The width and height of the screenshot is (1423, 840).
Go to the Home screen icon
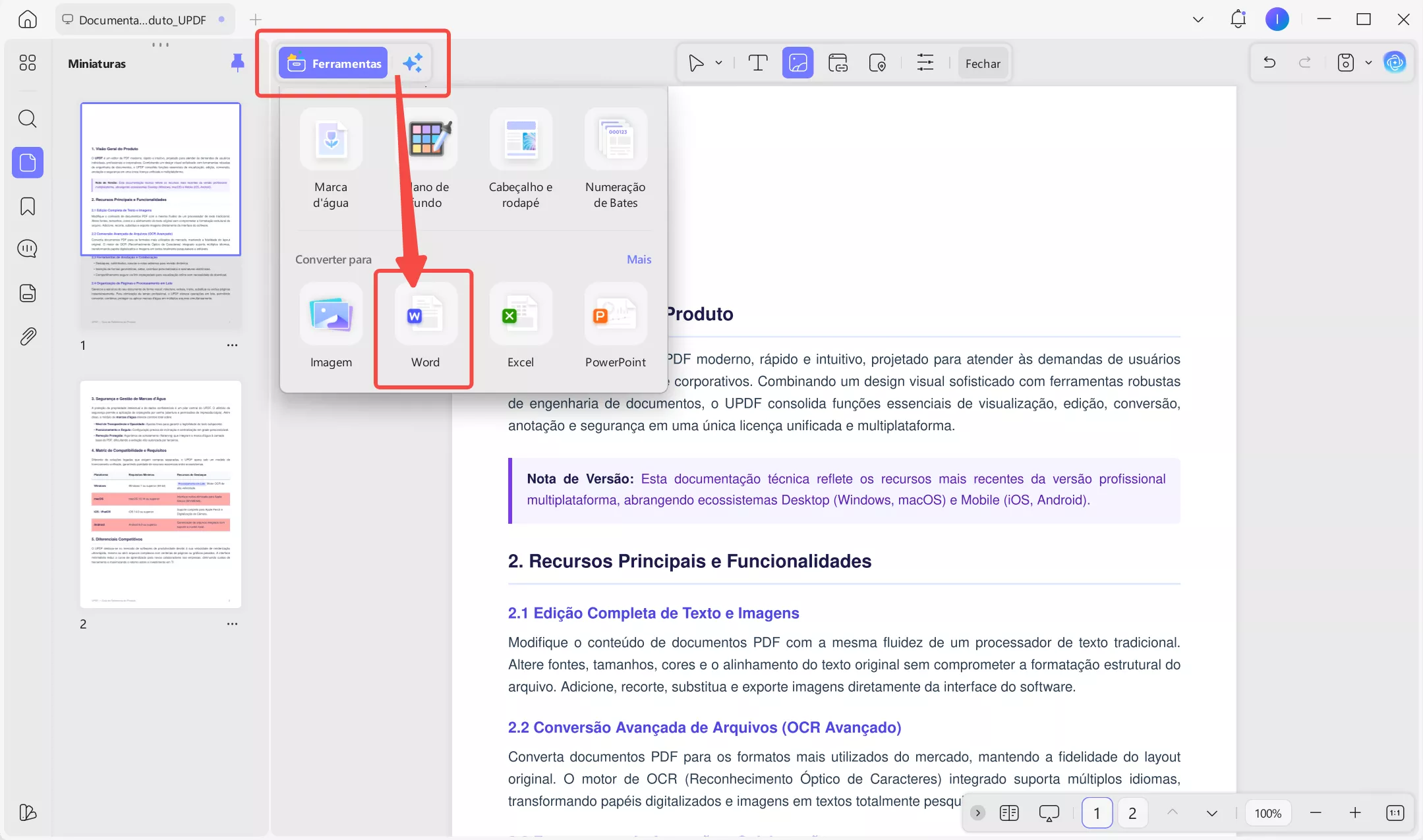pos(27,19)
